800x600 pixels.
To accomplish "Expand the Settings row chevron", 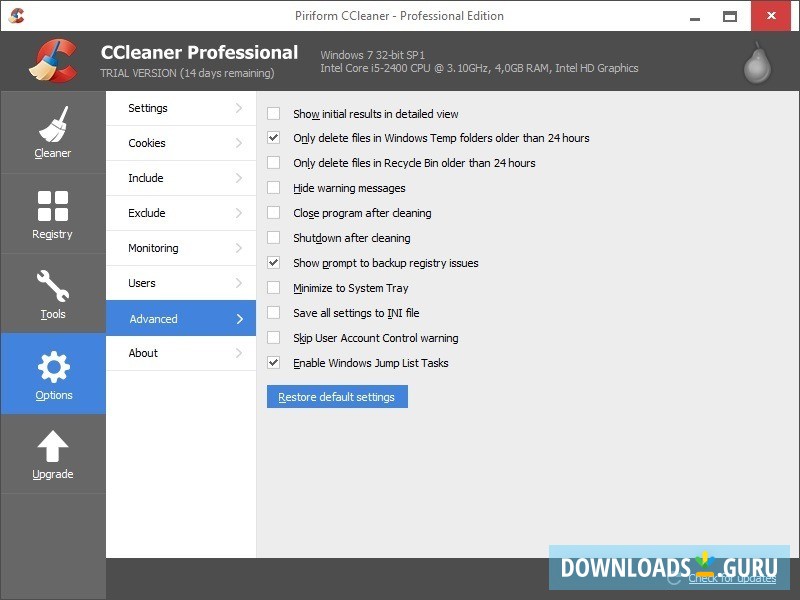I will pos(239,108).
